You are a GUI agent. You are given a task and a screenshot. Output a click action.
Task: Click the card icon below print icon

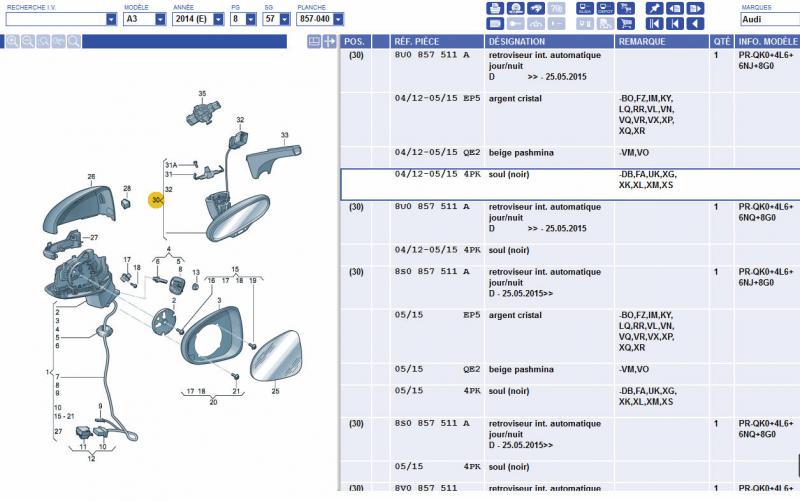tap(495, 23)
